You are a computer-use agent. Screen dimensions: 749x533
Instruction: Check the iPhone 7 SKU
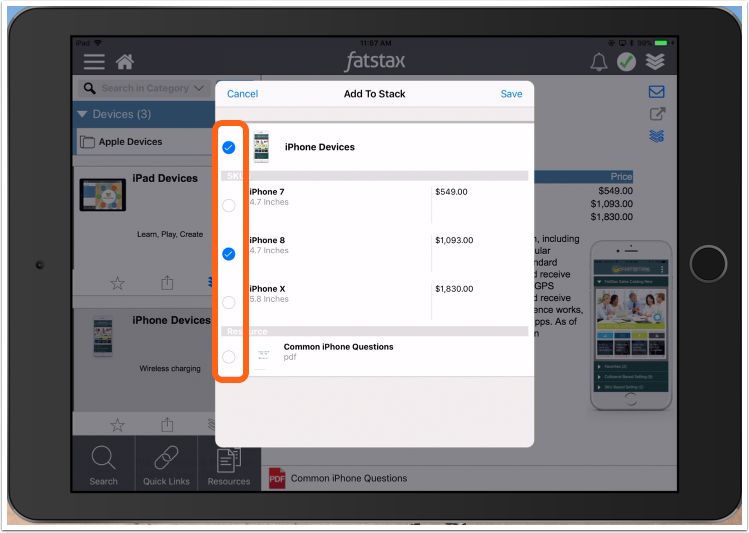[x=229, y=205]
